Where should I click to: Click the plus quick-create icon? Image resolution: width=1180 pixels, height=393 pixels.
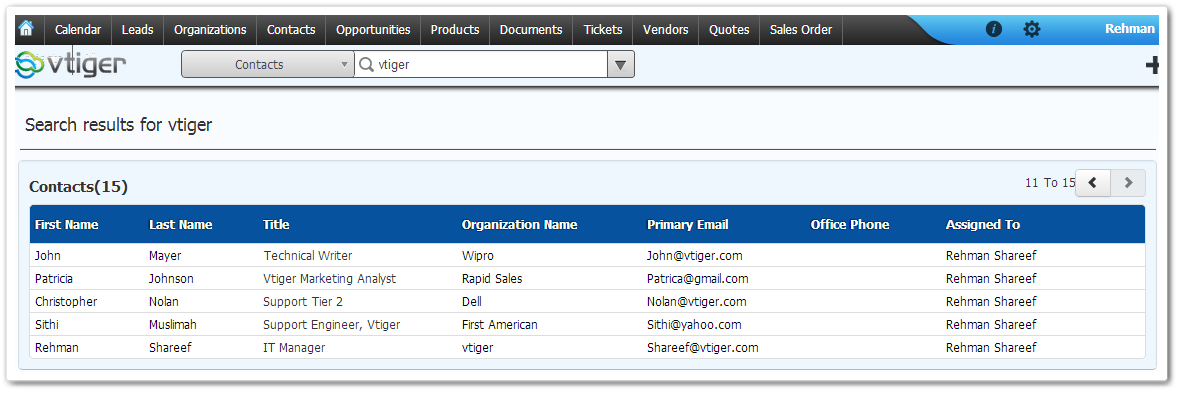[x=1152, y=66]
